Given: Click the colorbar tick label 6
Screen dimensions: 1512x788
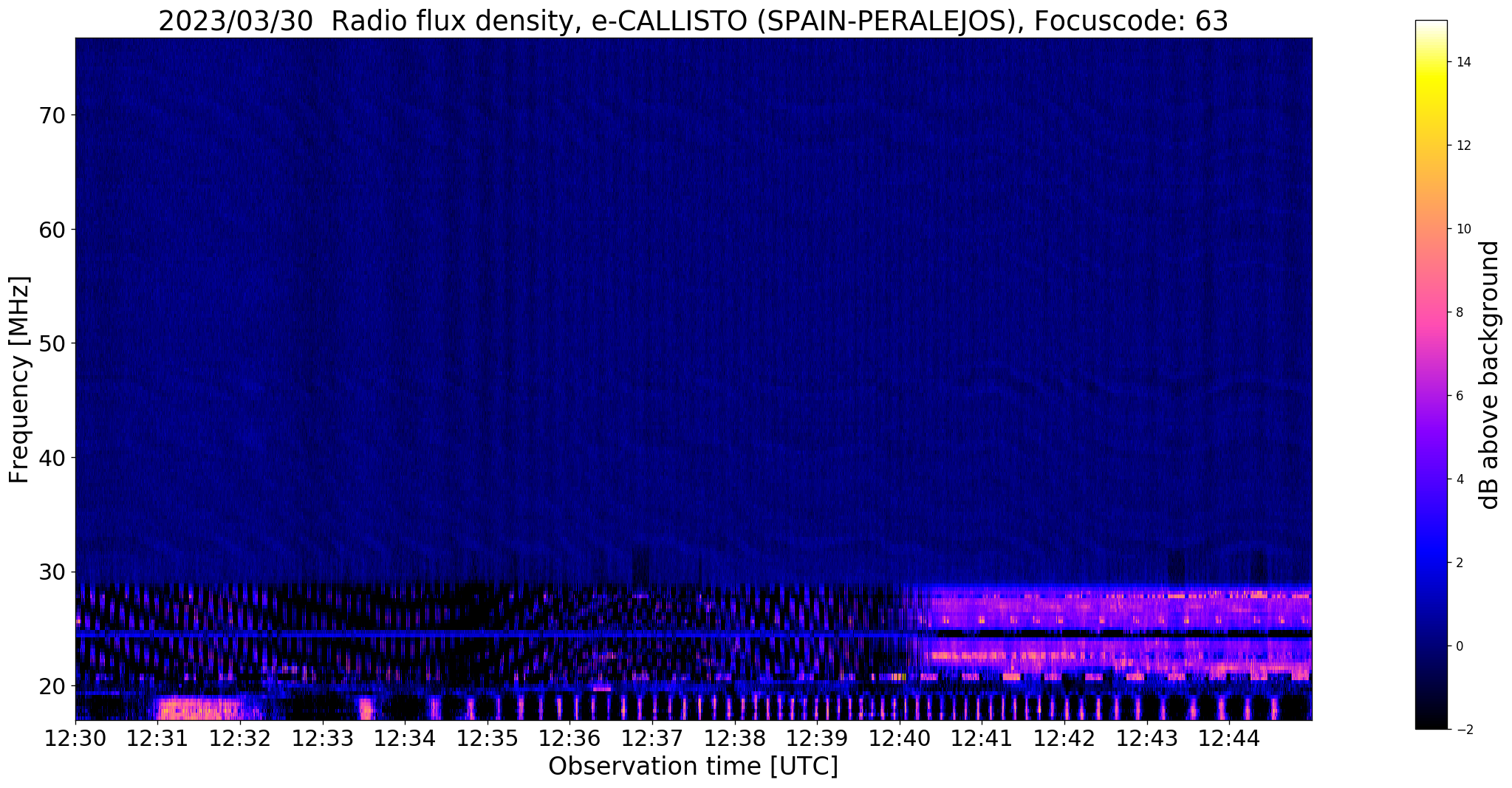Looking at the screenshot, I should pyautogui.click(x=1459, y=396).
